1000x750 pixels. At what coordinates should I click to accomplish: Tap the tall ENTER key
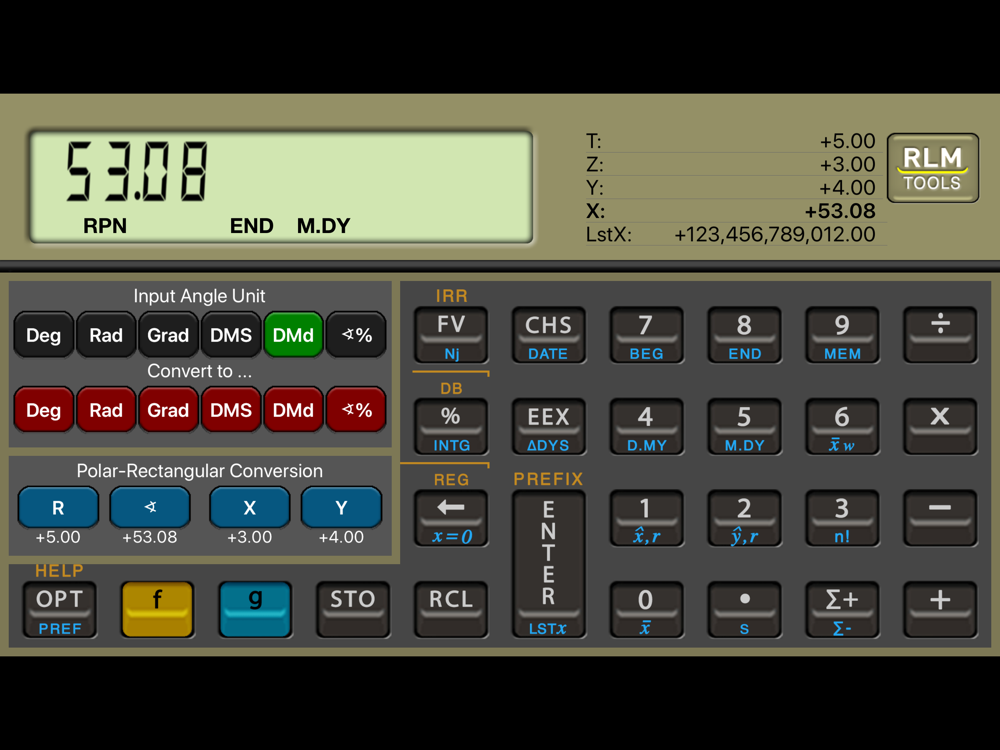[x=548, y=564]
